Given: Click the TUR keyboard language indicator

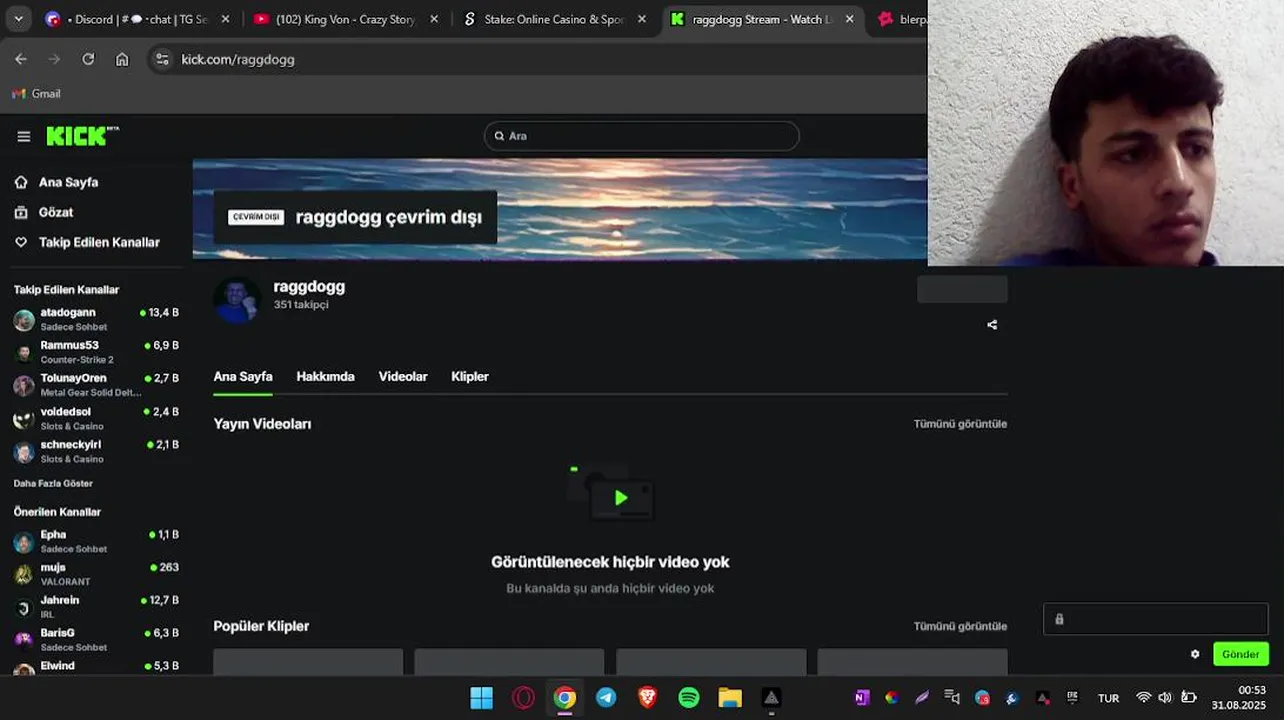Looking at the screenshot, I should coord(1108,698).
